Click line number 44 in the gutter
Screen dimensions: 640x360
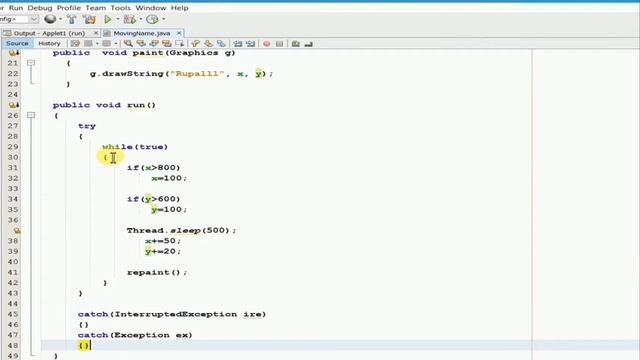[13, 304]
